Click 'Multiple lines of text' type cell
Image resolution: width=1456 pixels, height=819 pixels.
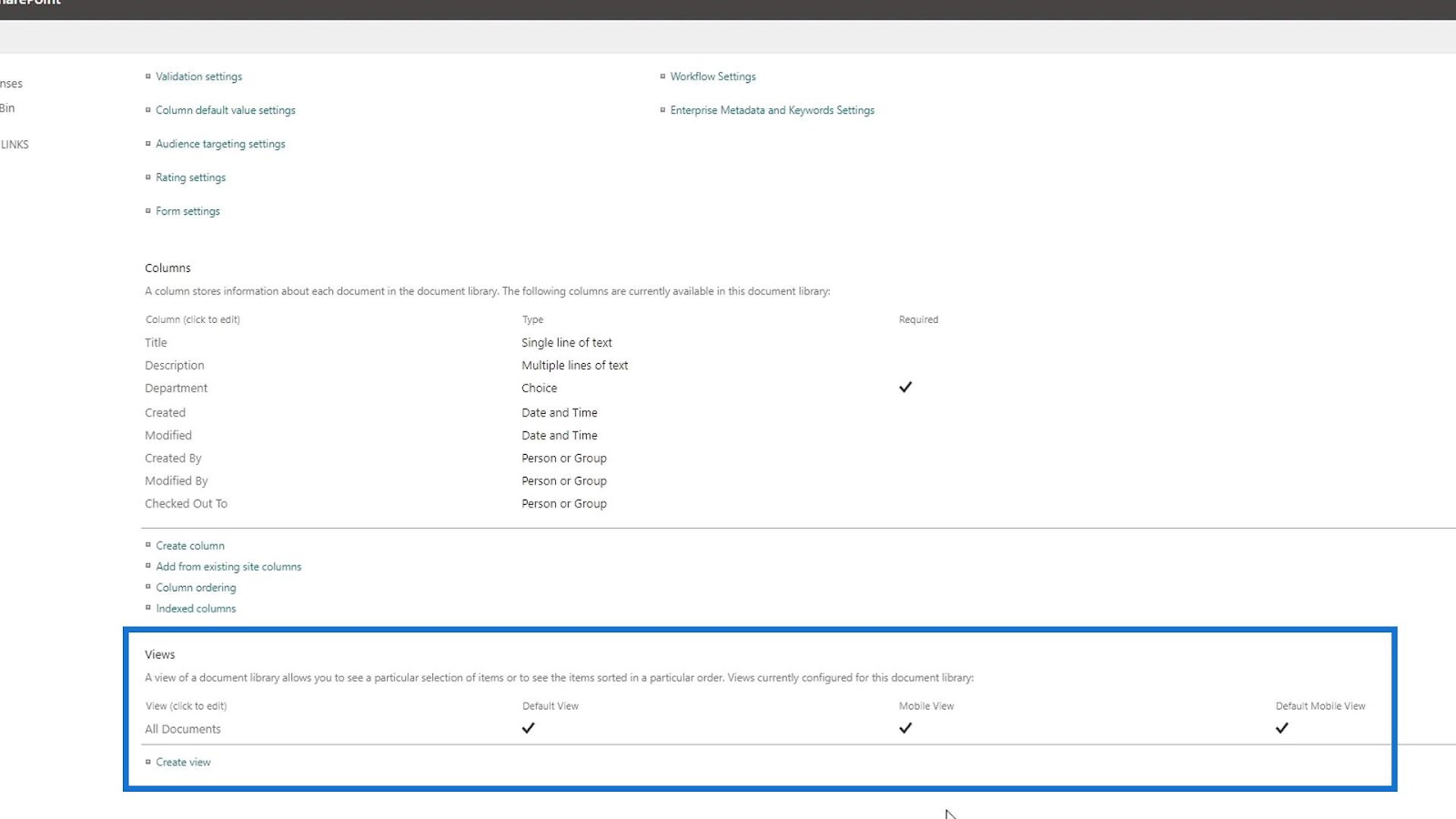(575, 366)
